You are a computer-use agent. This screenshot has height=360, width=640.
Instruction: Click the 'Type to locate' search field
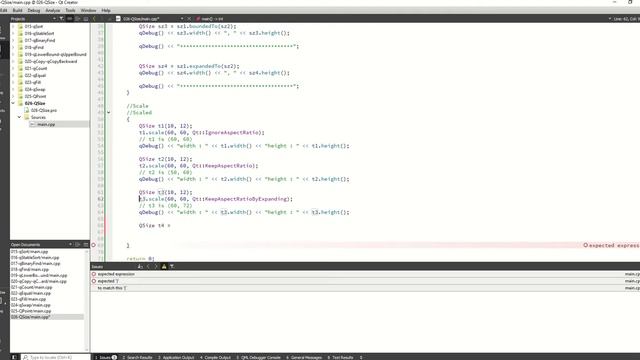[55, 357]
